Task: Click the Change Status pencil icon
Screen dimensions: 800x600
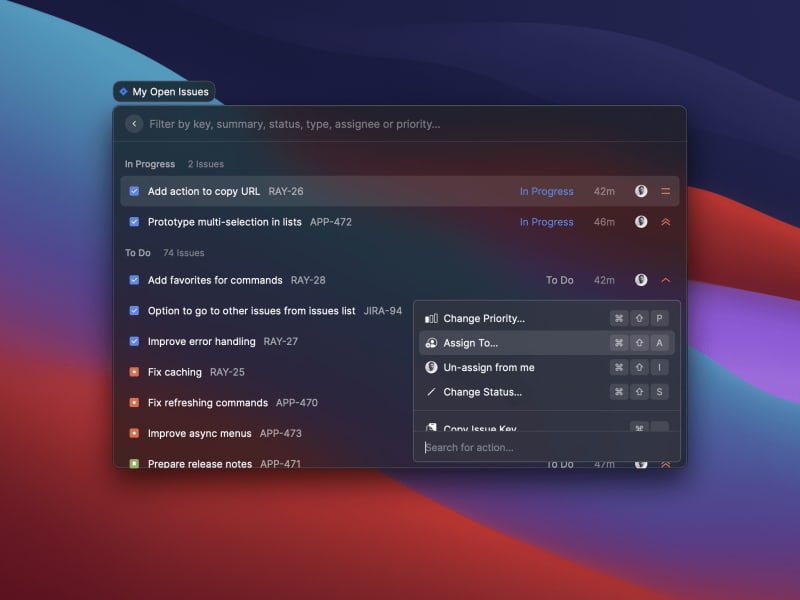Action: (x=431, y=392)
